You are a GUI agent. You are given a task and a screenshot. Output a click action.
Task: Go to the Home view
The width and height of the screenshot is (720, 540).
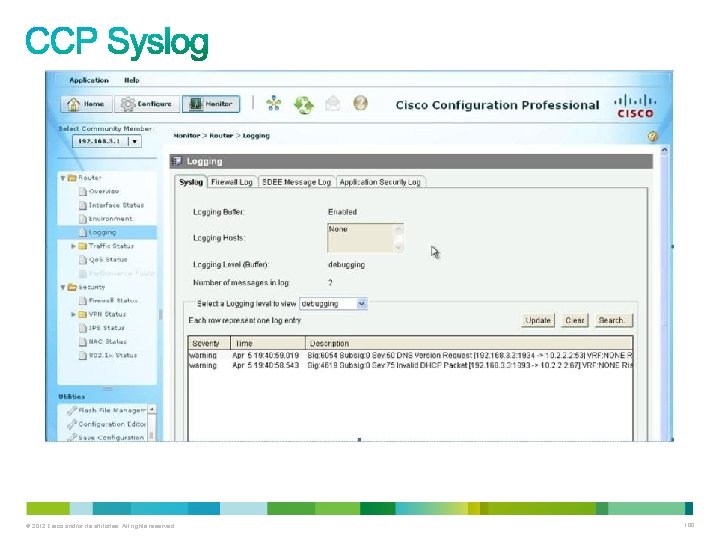point(86,104)
